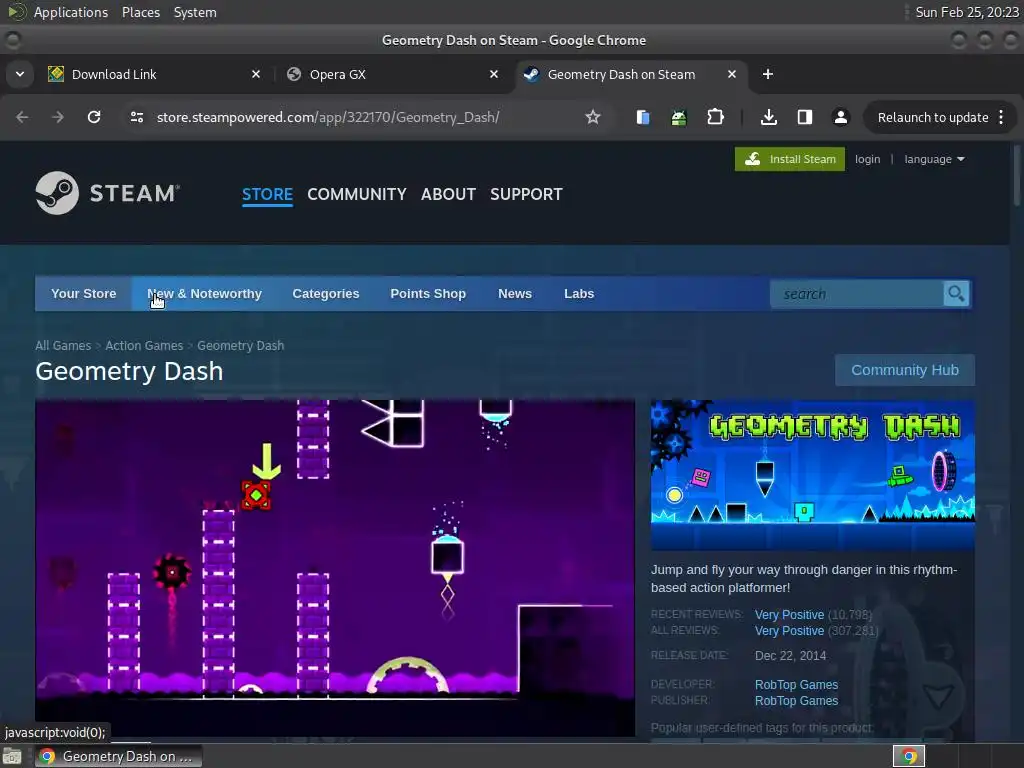Click the All Games breadcrumb
1024x768 pixels.
pyautogui.click(x=63, y=345)
